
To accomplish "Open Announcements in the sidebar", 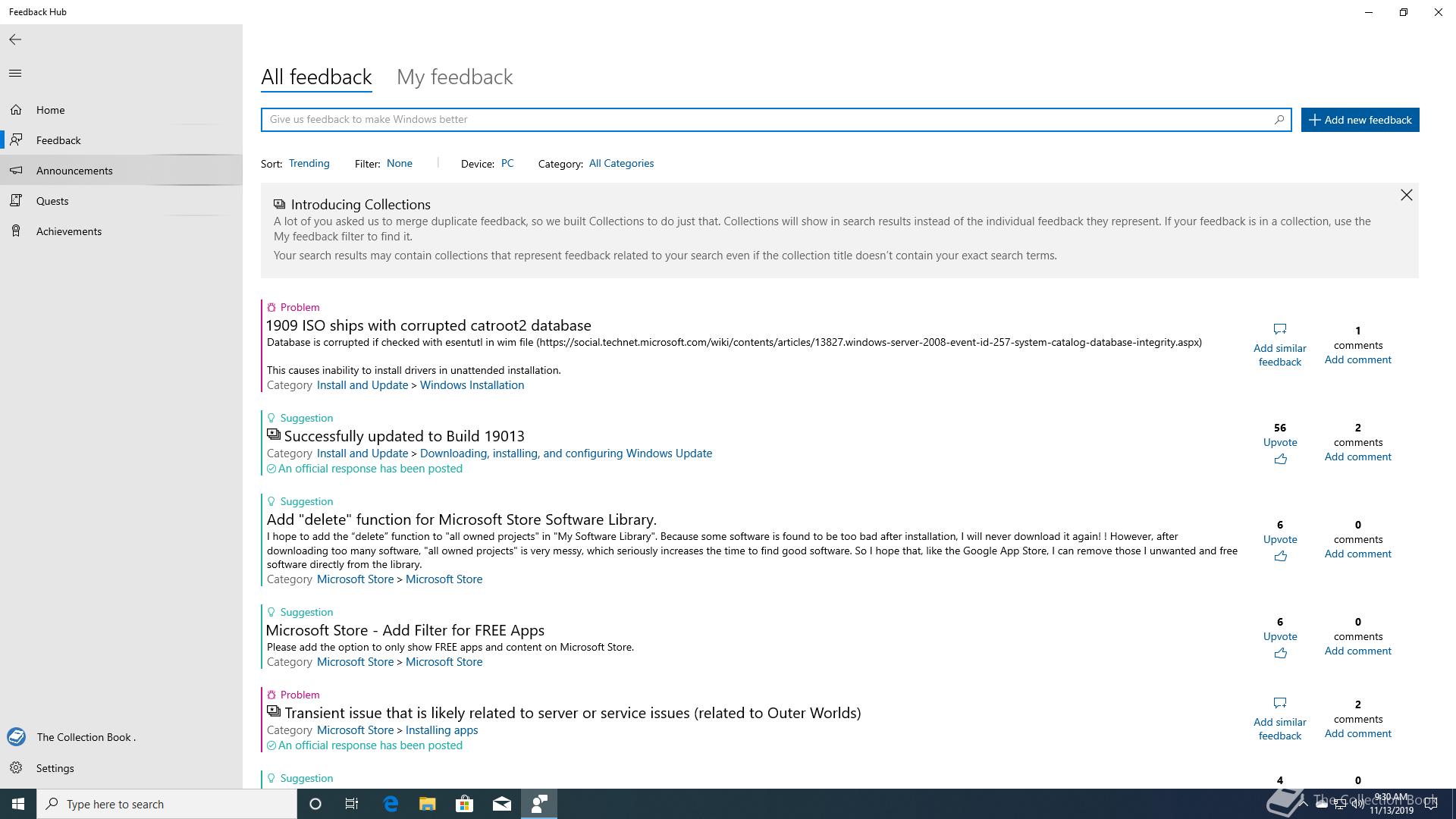I will (x=121, y=171).
